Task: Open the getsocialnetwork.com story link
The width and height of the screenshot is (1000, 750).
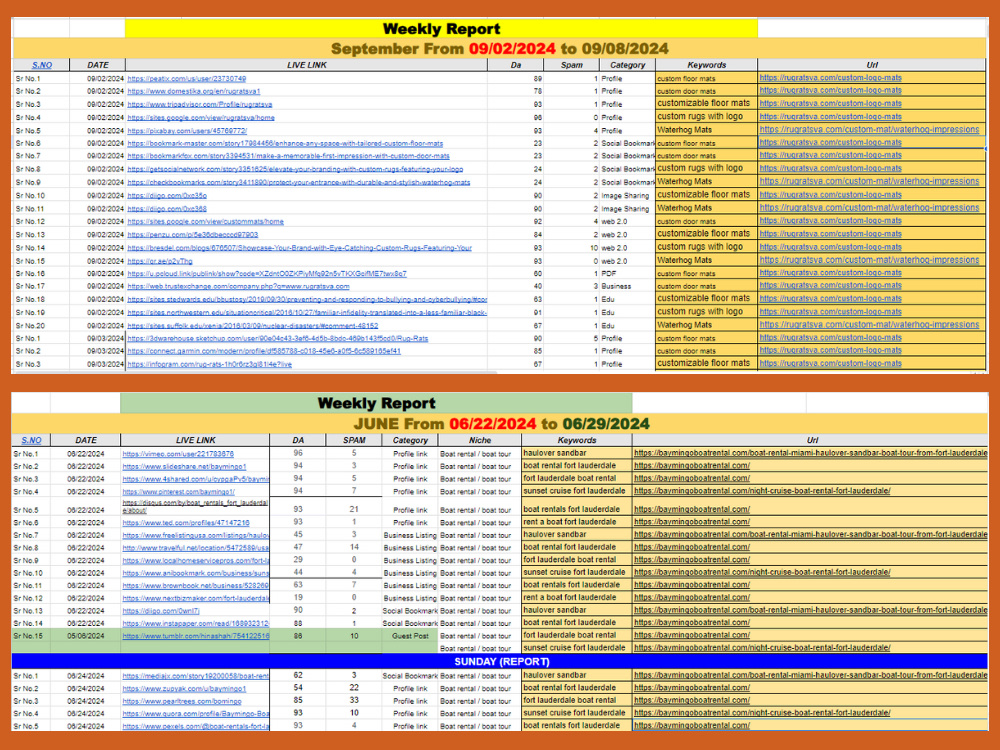Action: click(295, 170)
